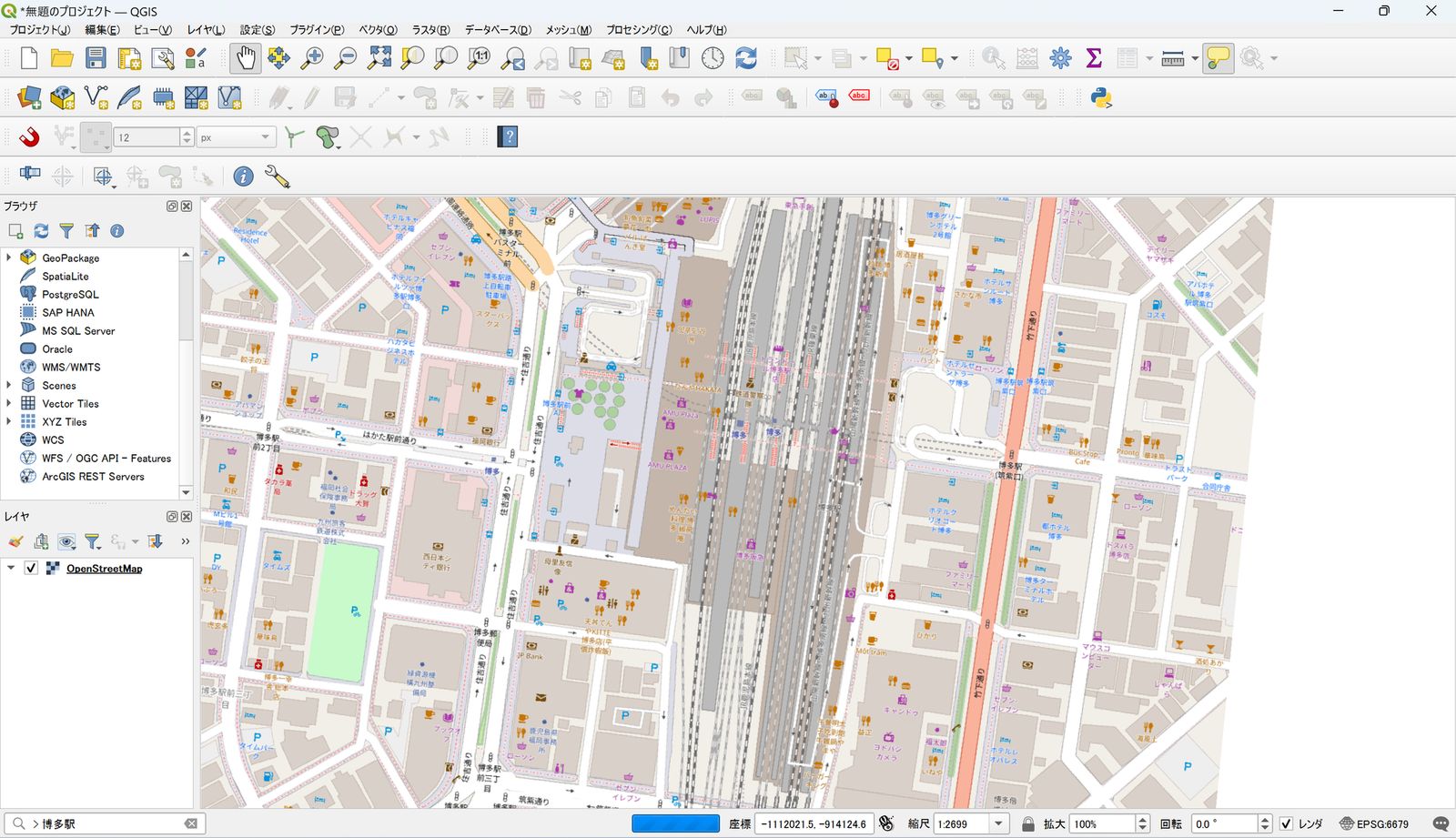Open the layer styling brush icon in the Layers panel
The width and height of the screenshot is (1456, 838).
[15, 542]
